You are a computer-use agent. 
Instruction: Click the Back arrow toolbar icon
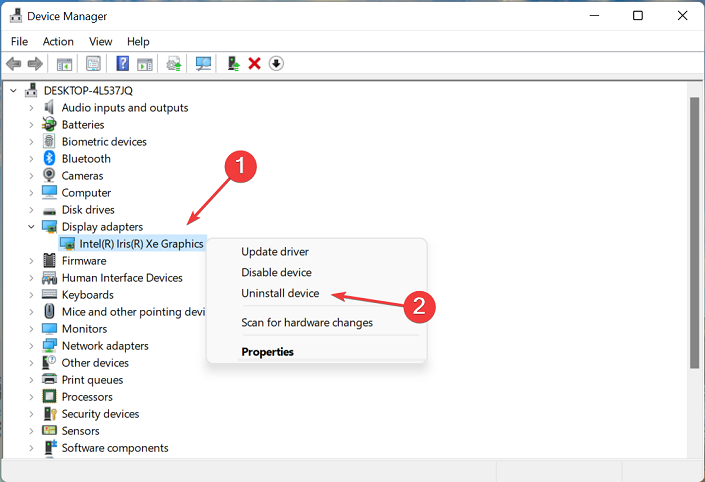tap(14, 64)
